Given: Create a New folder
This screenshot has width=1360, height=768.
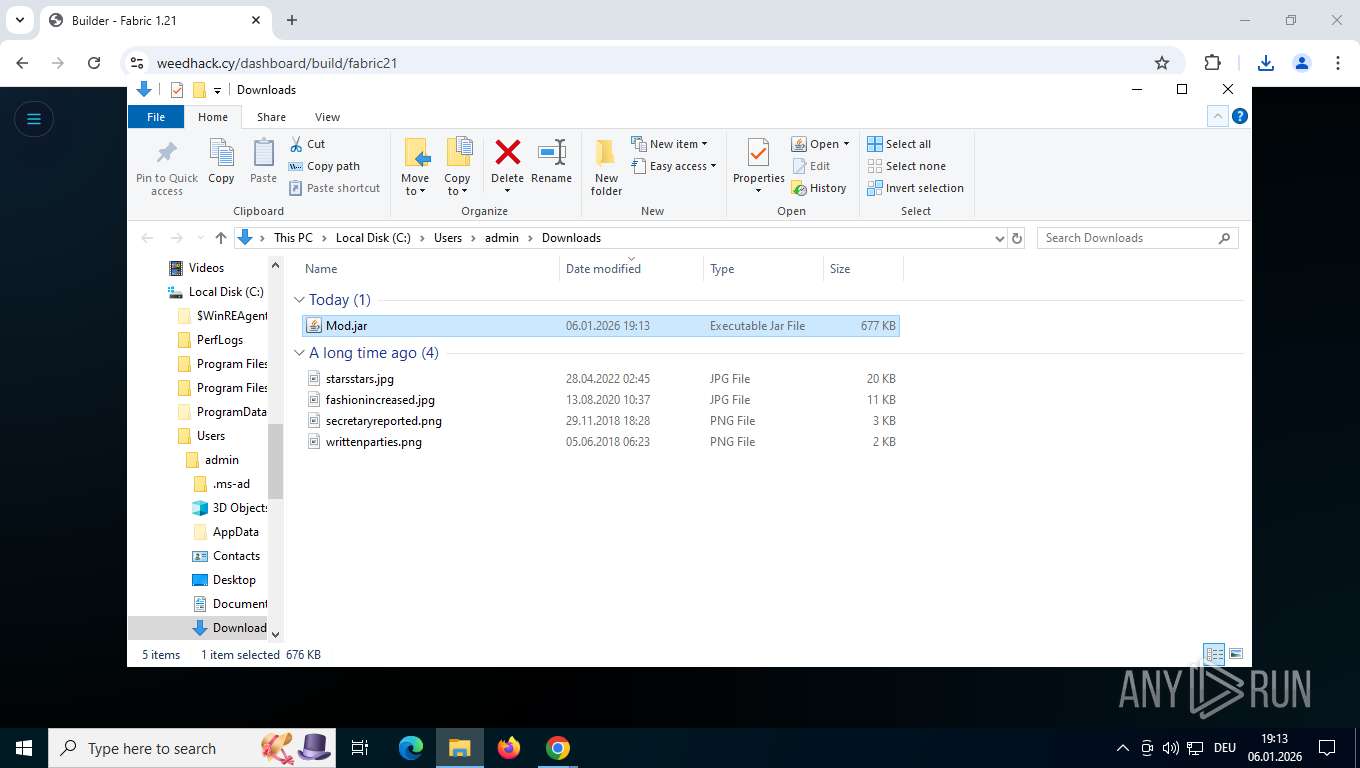Looking at the screenshot, I should coord(606,167).
